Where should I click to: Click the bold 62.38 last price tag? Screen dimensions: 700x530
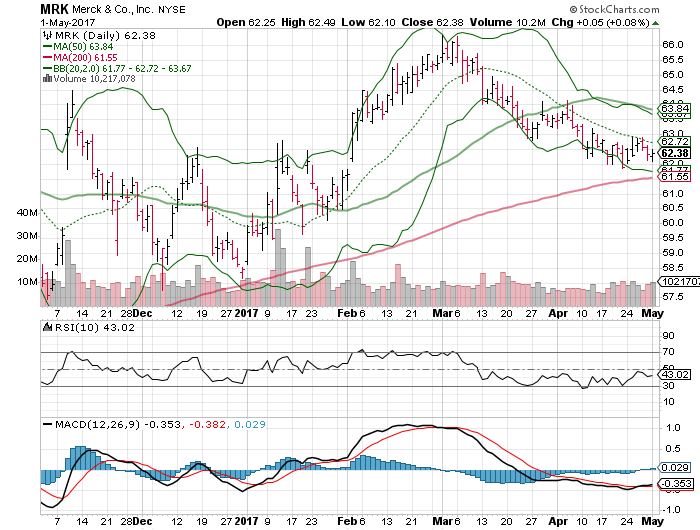point(675,153)
